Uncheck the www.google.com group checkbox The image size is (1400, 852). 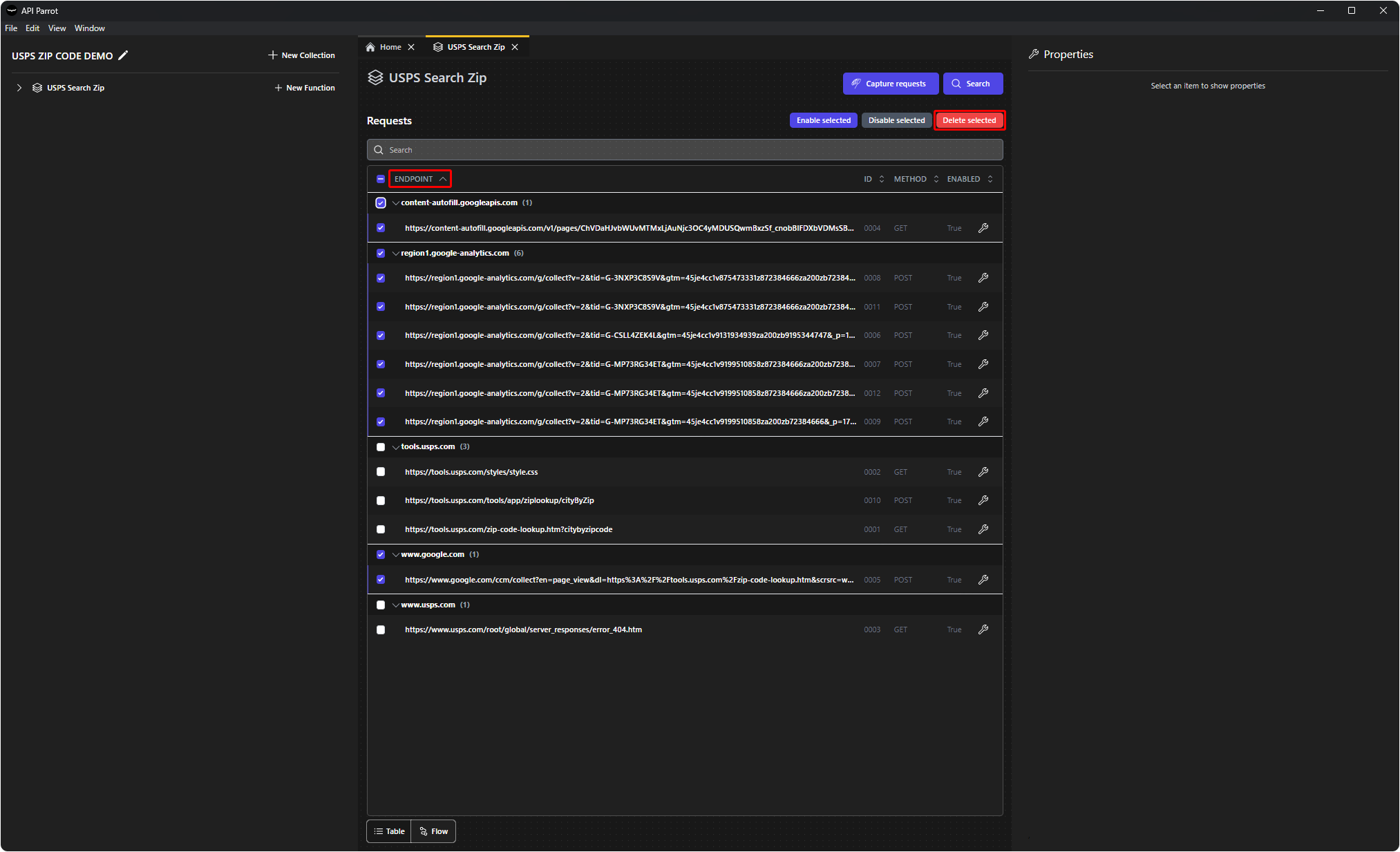point(381,554)
